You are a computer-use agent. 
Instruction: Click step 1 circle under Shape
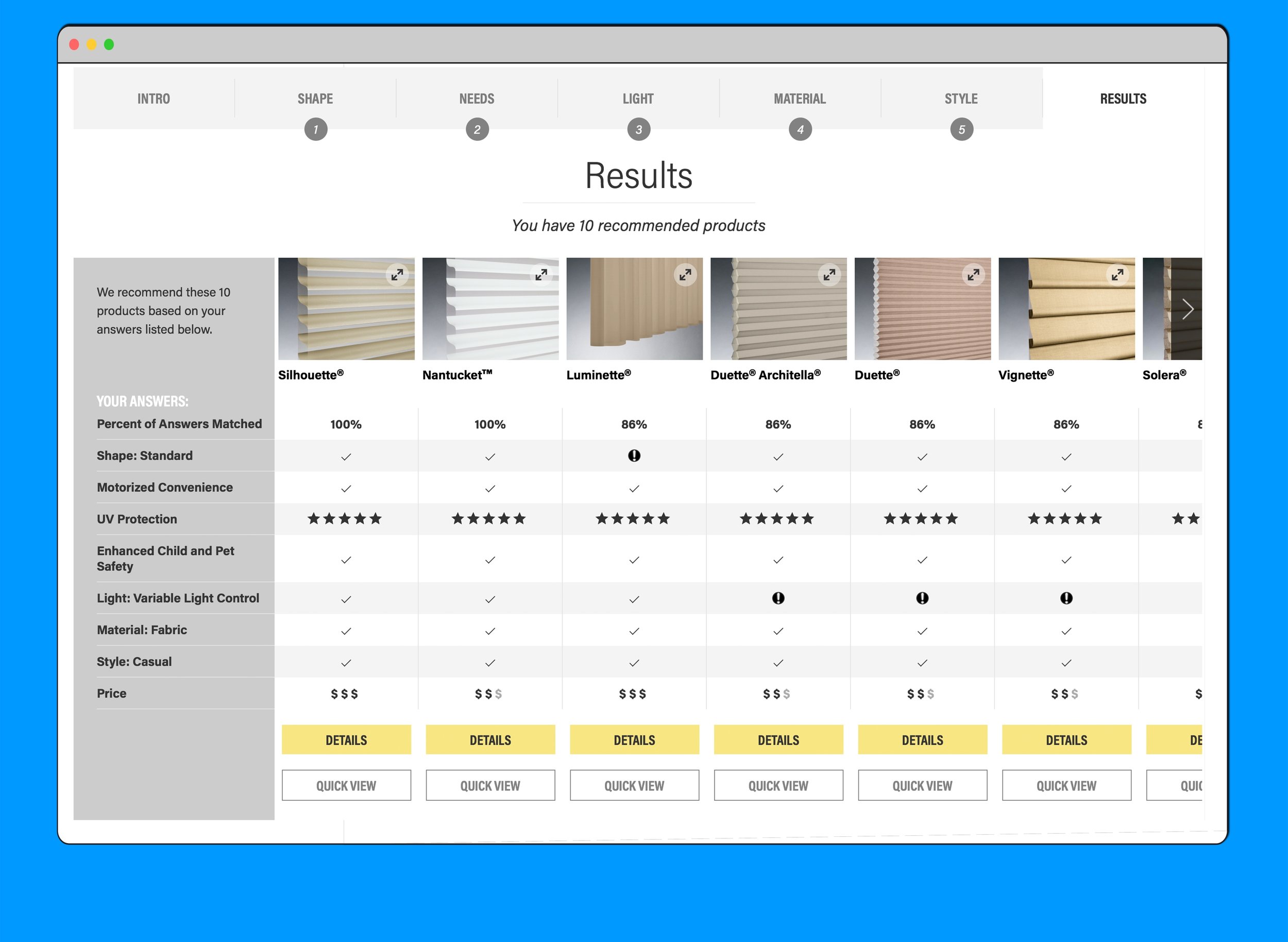[316, 129]
